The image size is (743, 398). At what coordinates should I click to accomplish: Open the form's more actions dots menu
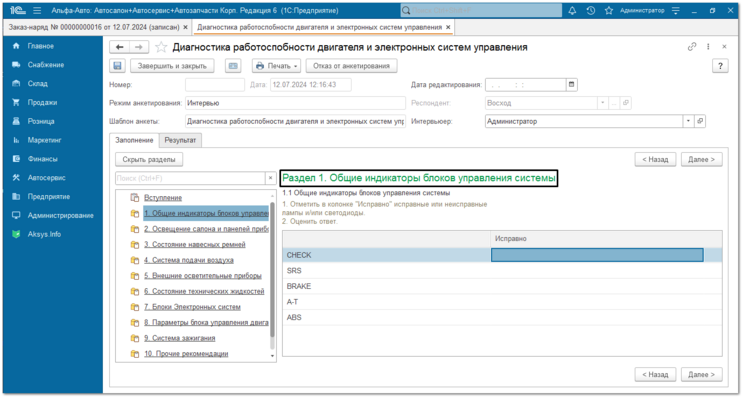tap(708, 46)
